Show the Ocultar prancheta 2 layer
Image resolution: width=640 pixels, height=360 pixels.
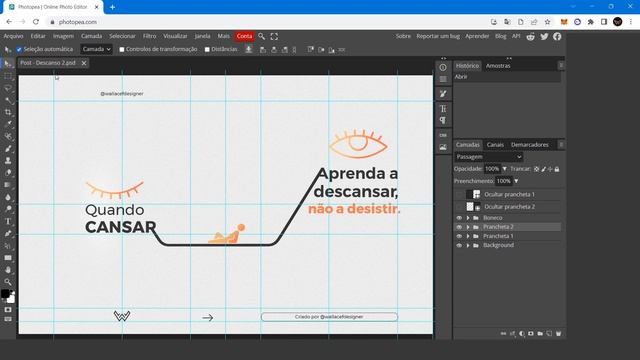point(459,207)
